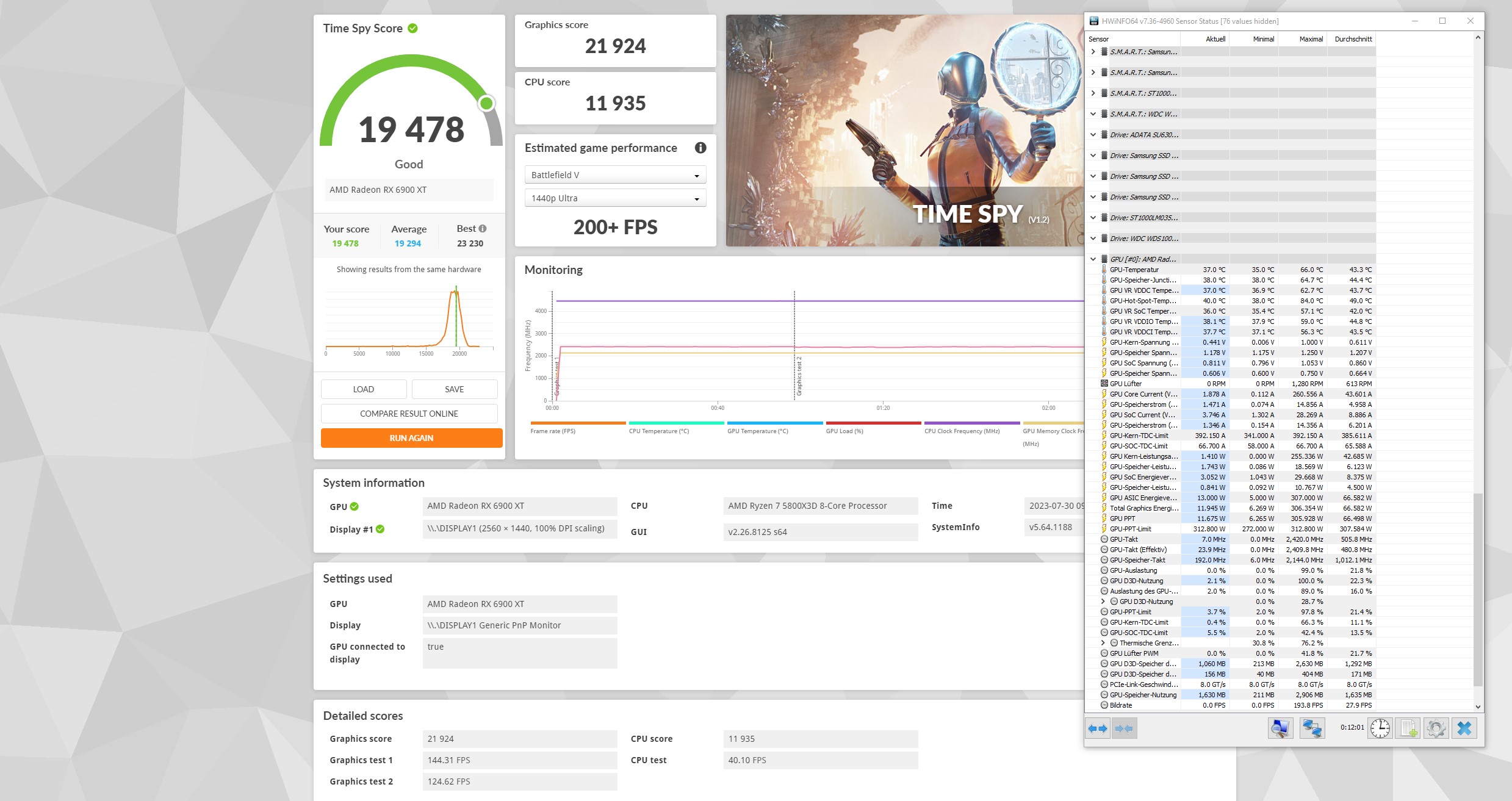Click the thermometer icon of the GPU-Temperatur row
This screenshot has width=1512, height=801.
(x=1104, y=270)
